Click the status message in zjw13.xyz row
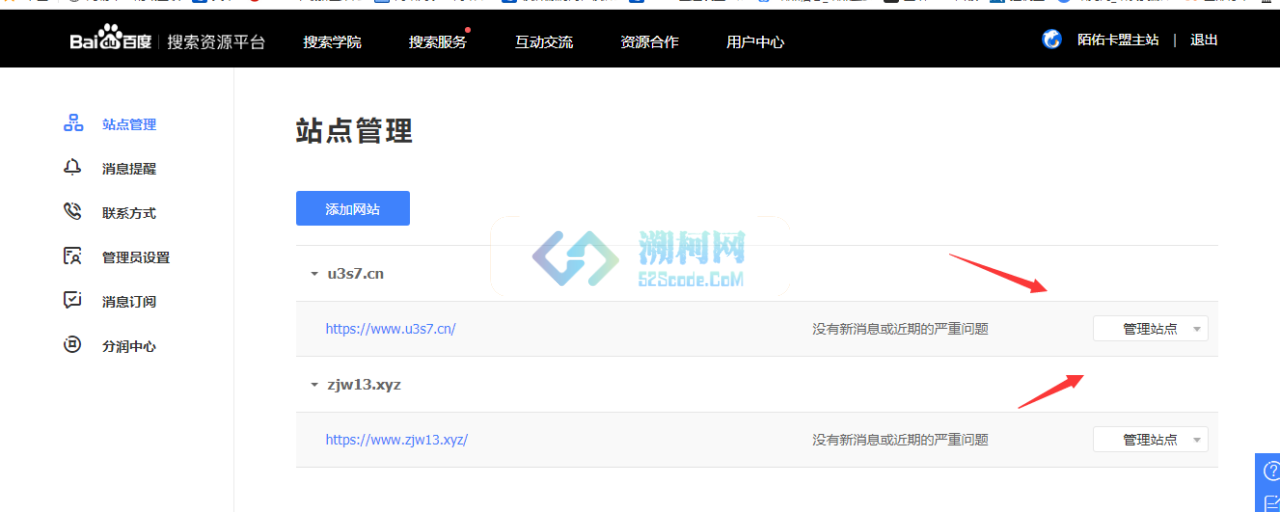 (x=900, y=440)
